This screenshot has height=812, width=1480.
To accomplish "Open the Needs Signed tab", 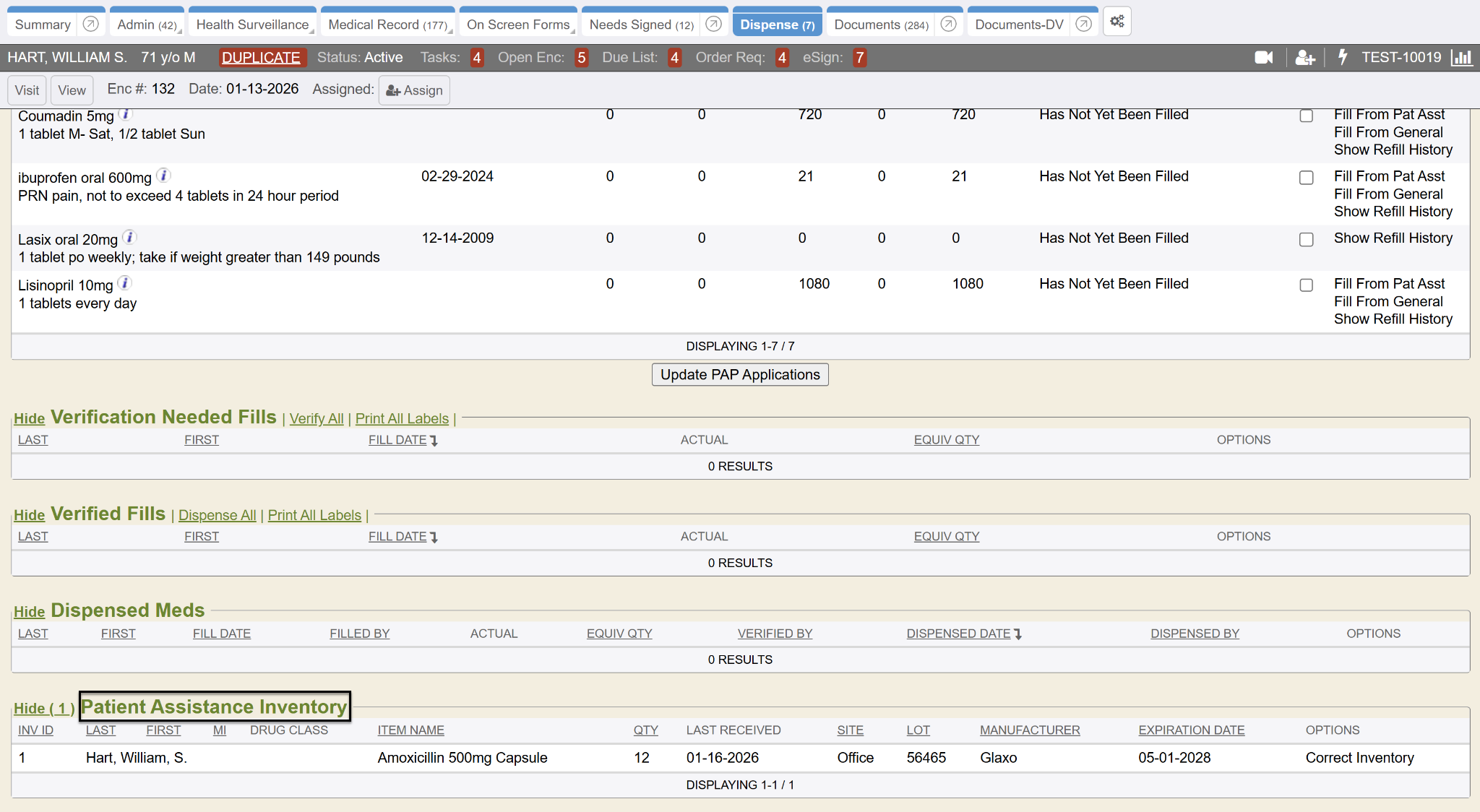I will click(x=640, y=25).
